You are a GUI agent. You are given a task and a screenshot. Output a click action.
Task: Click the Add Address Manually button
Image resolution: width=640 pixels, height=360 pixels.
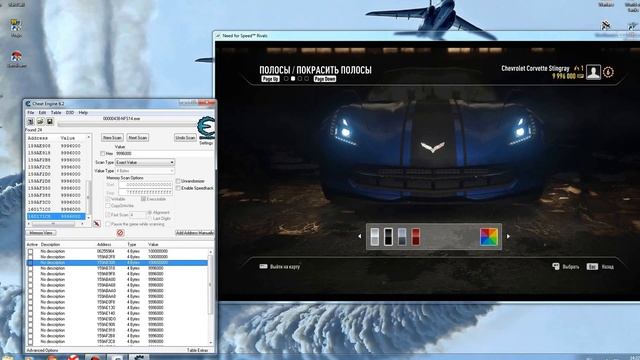(x=194, y=233)
